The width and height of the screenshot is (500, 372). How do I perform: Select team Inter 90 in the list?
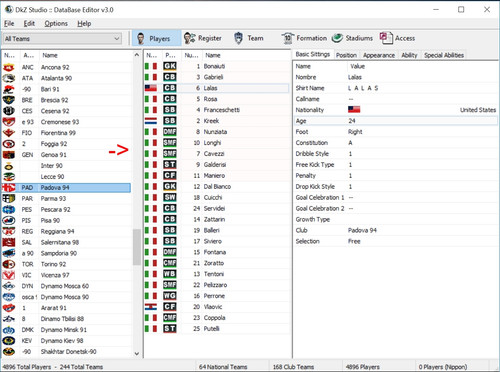(66, 166)
